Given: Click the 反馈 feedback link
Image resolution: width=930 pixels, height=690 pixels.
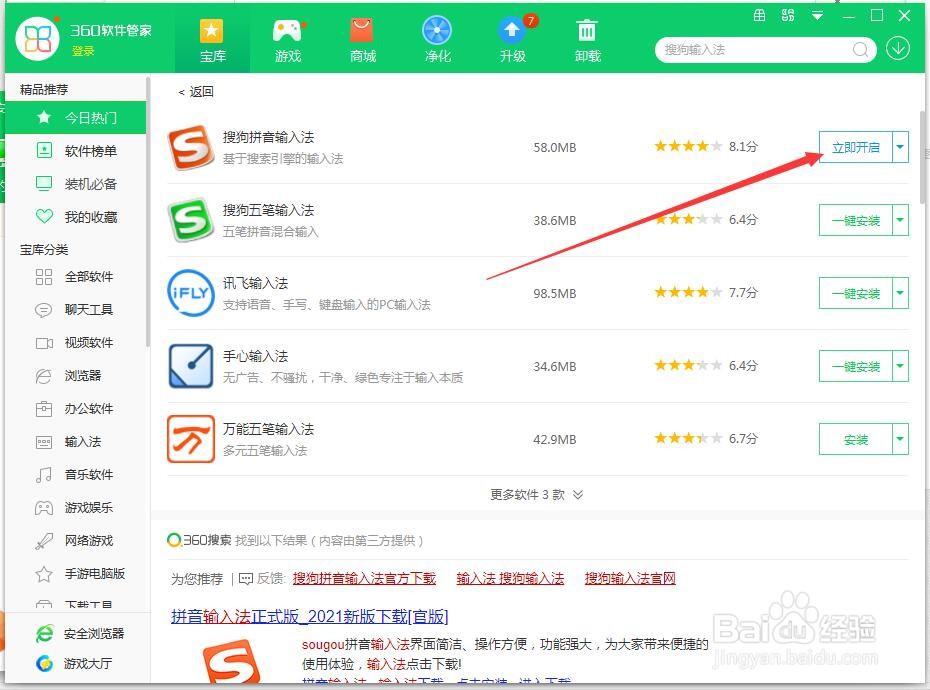Looking at the screenshot, I should 262,578.
